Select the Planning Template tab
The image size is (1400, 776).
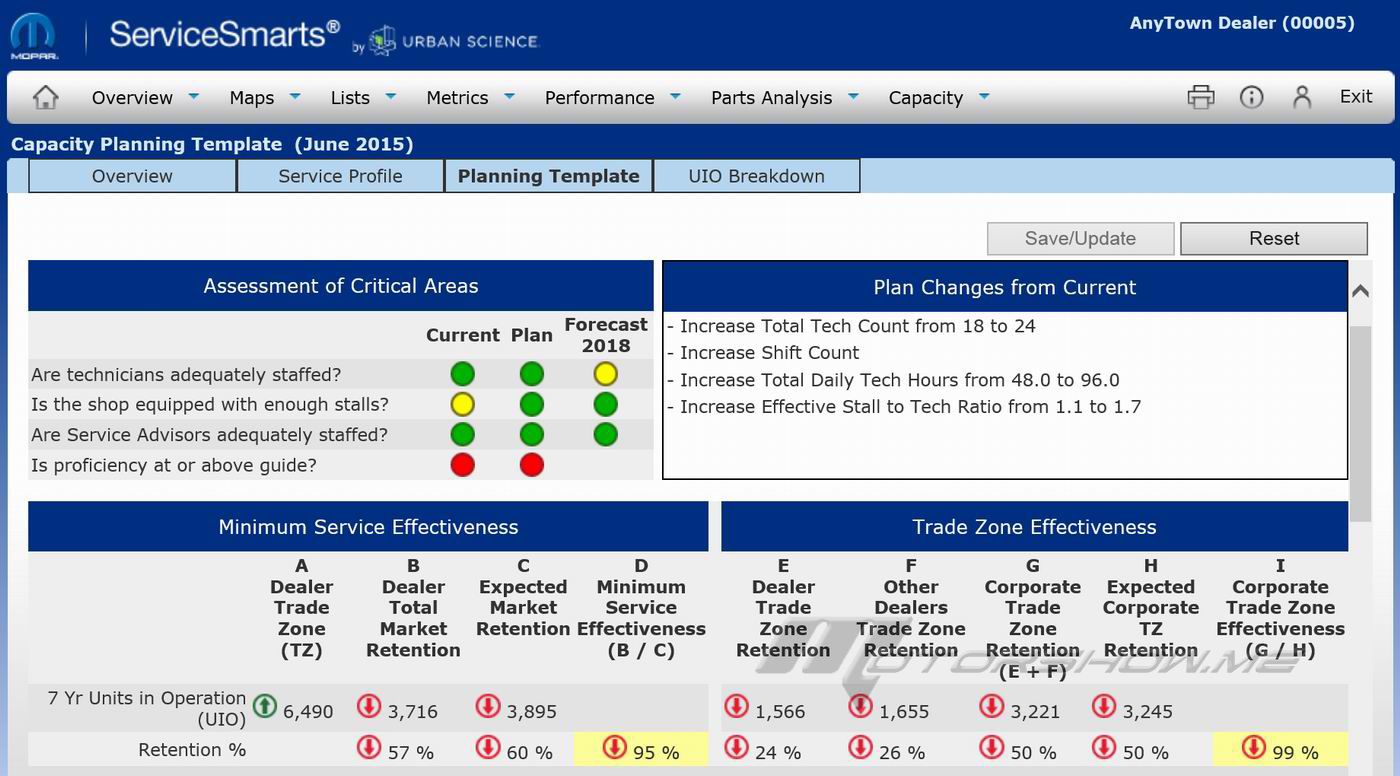(548, 176)
